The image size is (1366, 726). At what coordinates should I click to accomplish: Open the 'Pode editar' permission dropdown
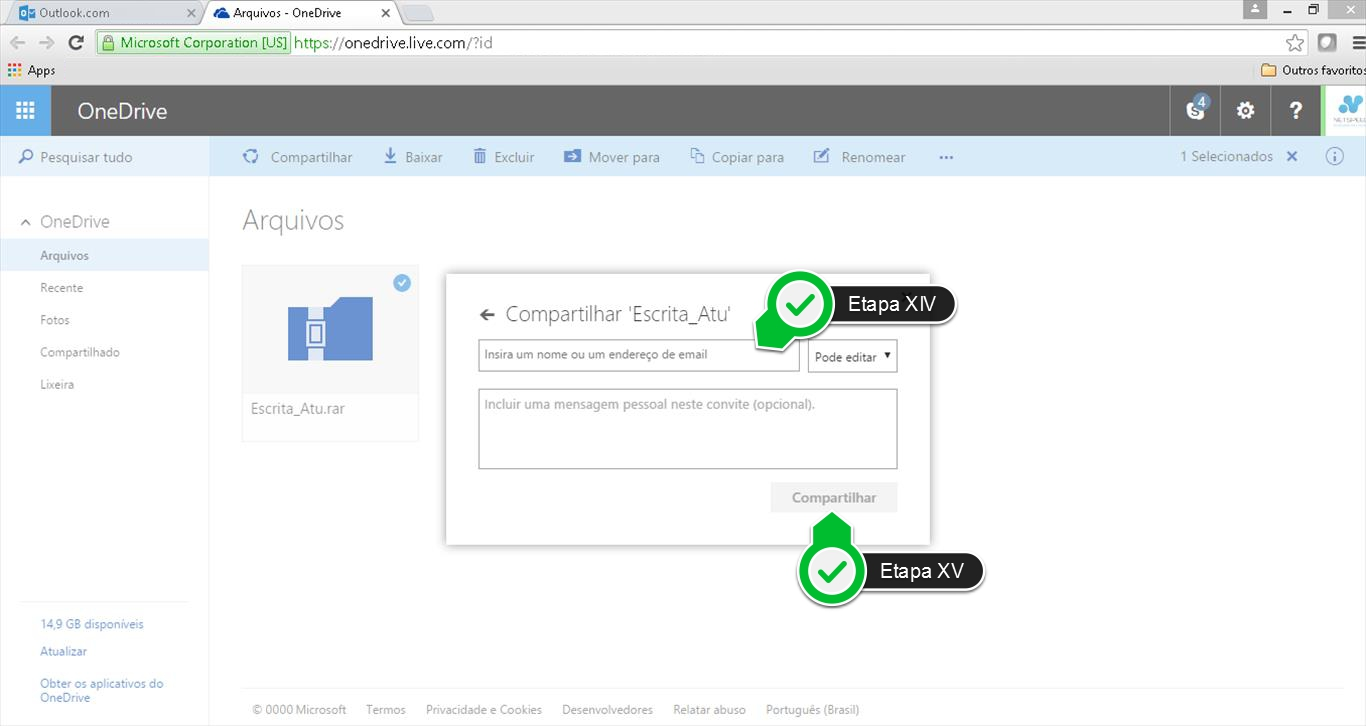(x=852, y=357)
